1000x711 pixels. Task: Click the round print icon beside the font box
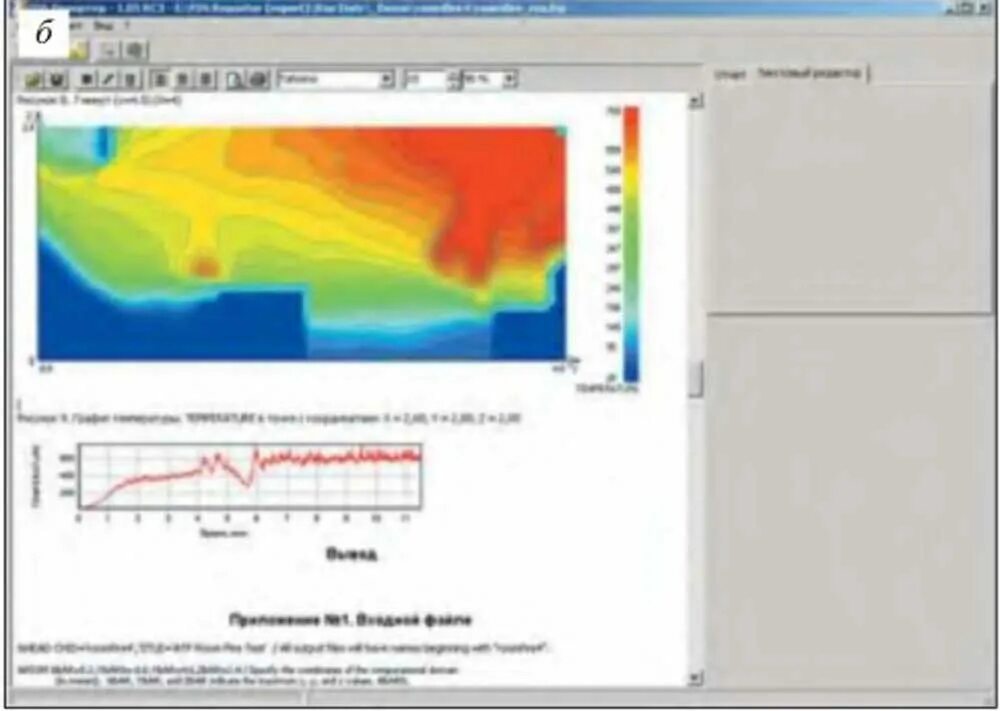pos(258,80)
